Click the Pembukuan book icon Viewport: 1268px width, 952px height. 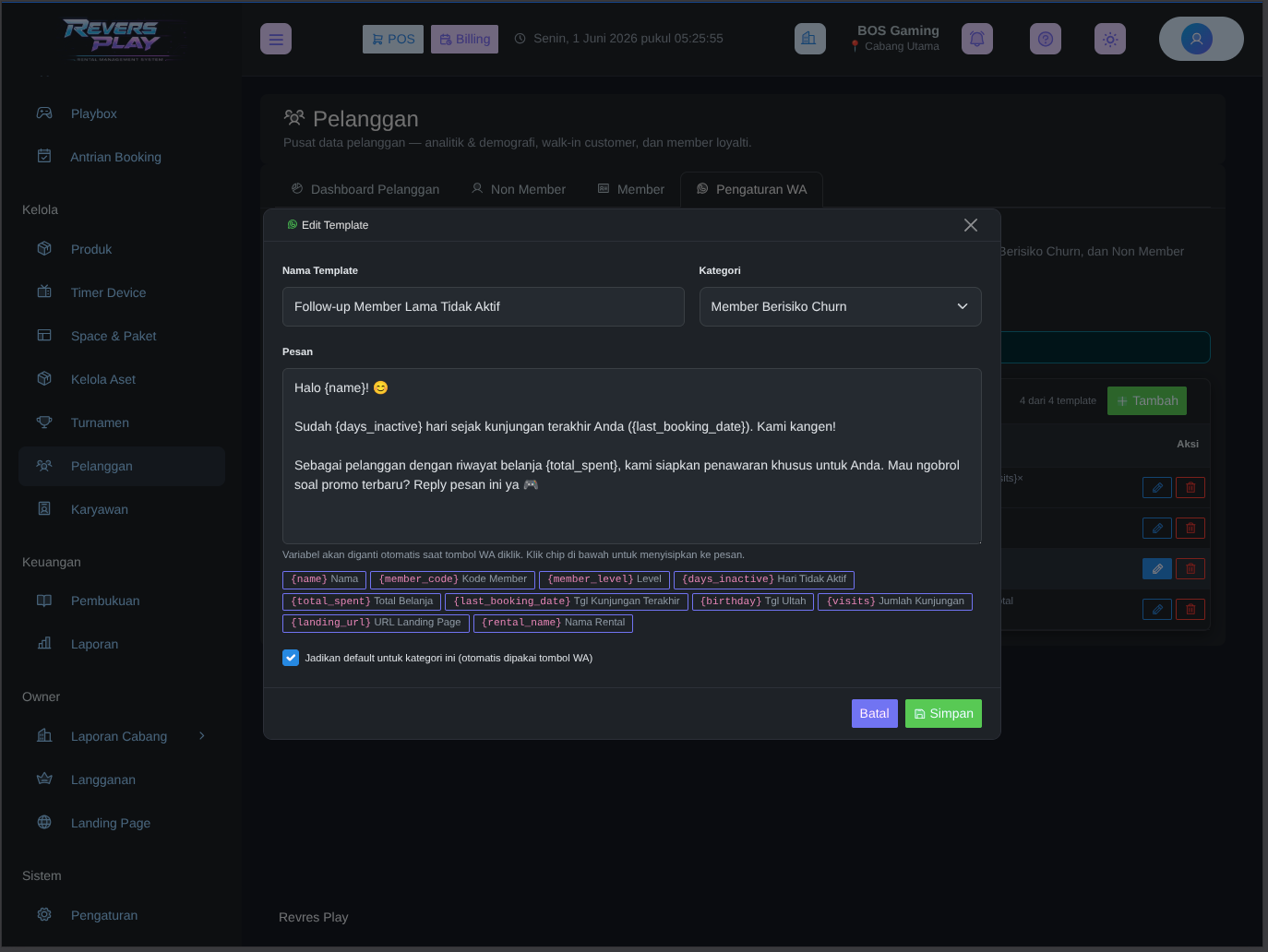tap(44, 600)
